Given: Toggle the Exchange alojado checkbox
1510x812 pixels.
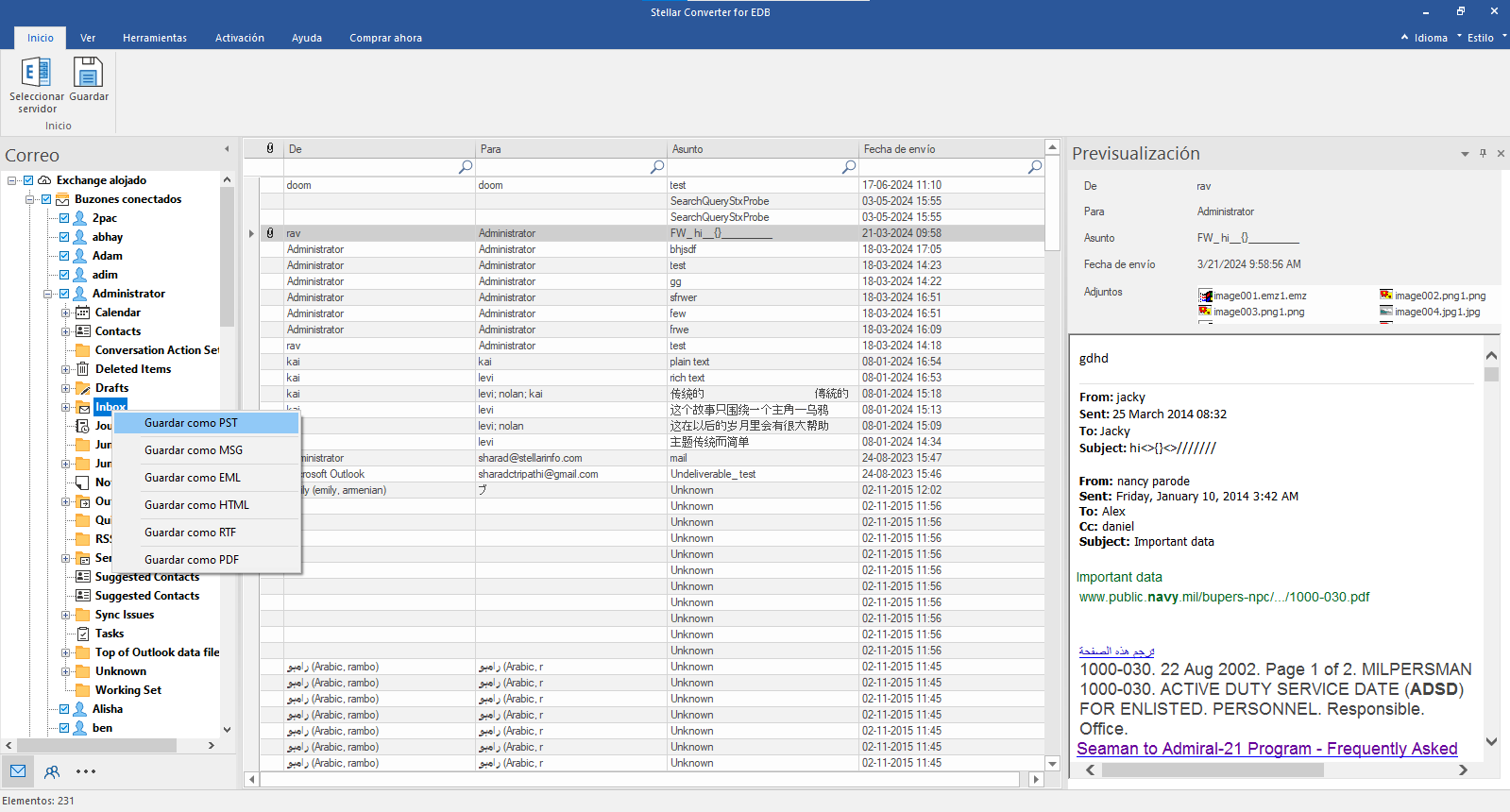Looking at the screenshot, I should pos(28,180).
